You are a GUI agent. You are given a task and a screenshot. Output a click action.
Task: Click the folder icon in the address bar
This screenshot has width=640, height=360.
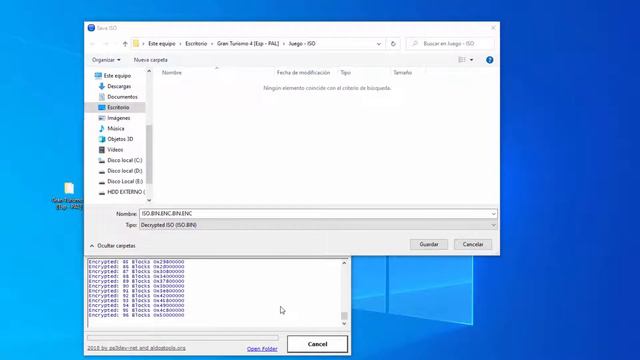pyautogui.click(x=136, y=44)
